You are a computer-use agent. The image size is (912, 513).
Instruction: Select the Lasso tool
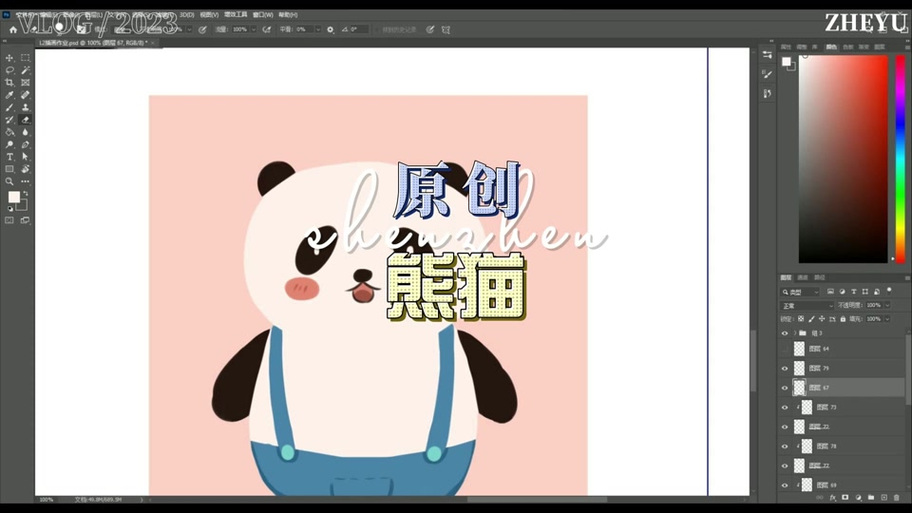tap(9, 70)
